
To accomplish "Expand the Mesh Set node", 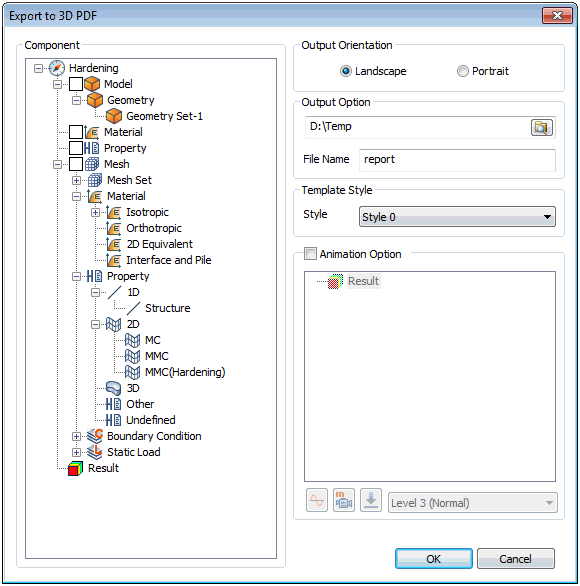I will 76,181.
